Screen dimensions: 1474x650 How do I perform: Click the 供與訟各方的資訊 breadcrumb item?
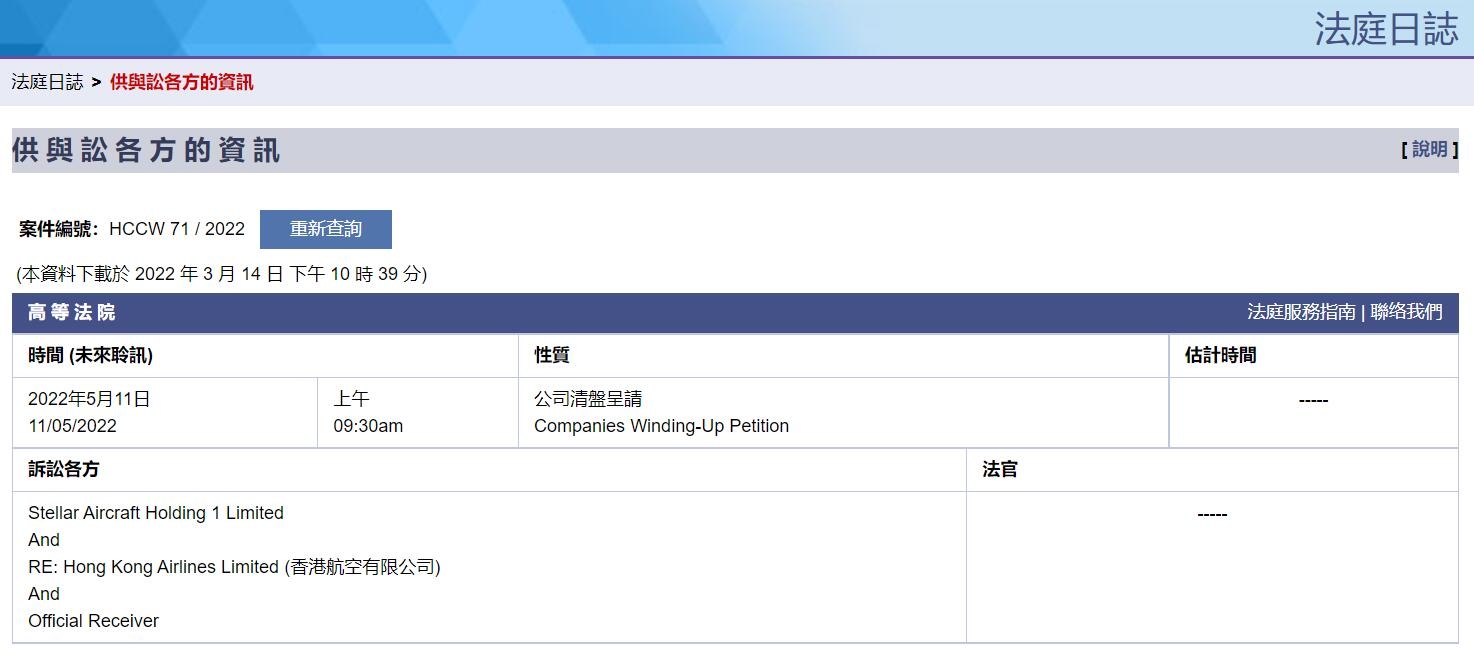[181, 82]
